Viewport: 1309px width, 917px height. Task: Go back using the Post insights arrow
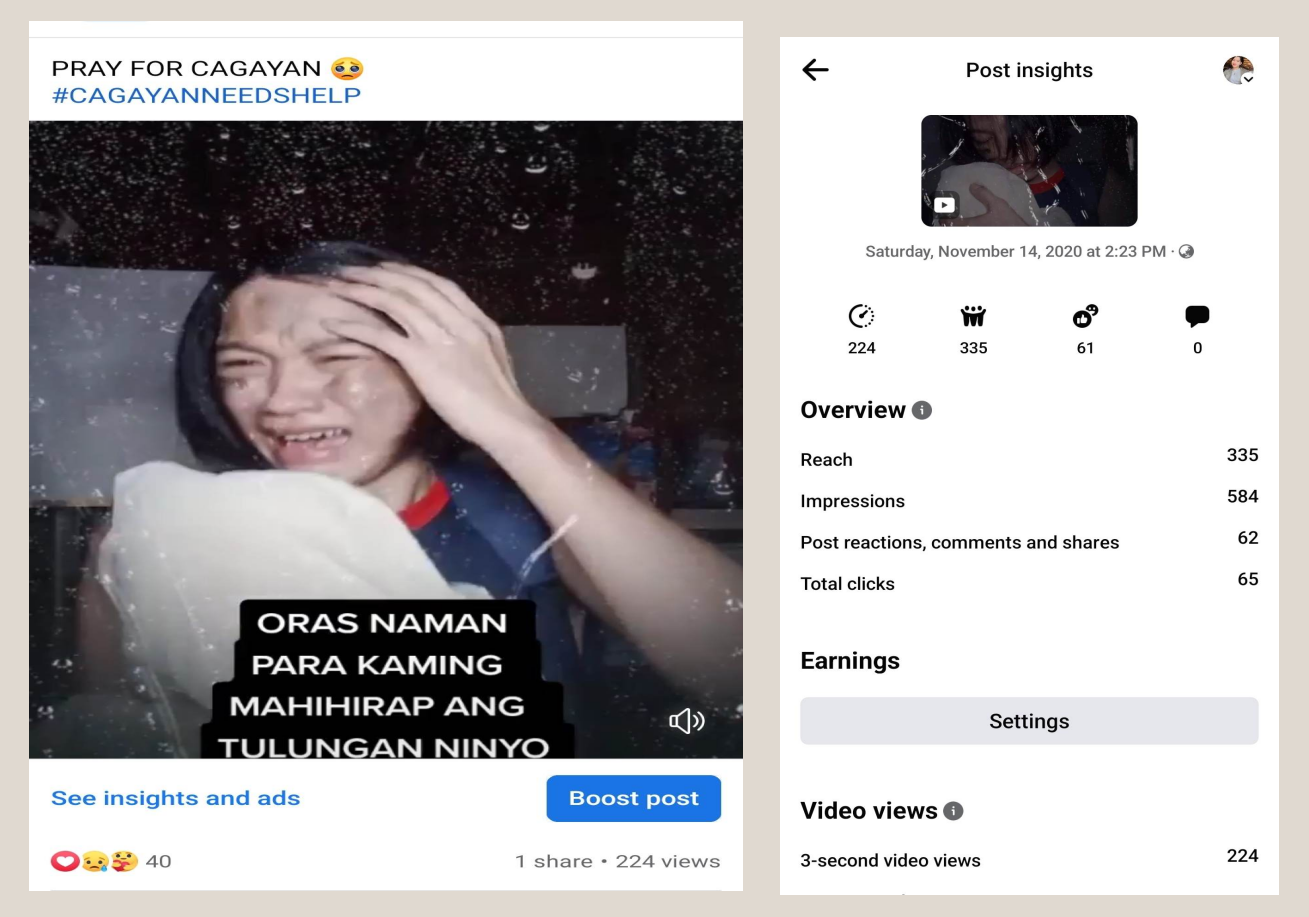tap(816, 70)
